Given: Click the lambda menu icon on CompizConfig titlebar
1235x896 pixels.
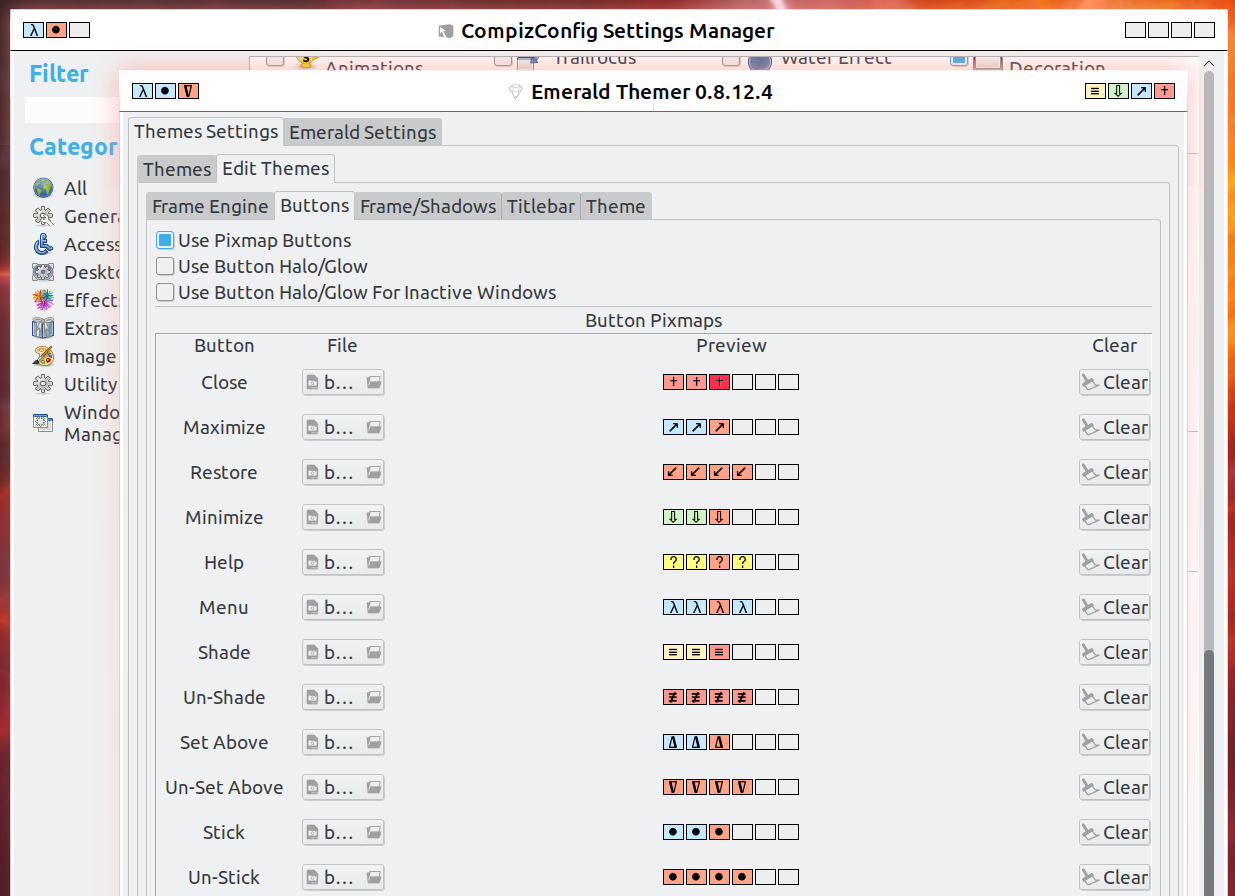Looking at the screenshot, I should pyautogui.click(x=34, y=30).
